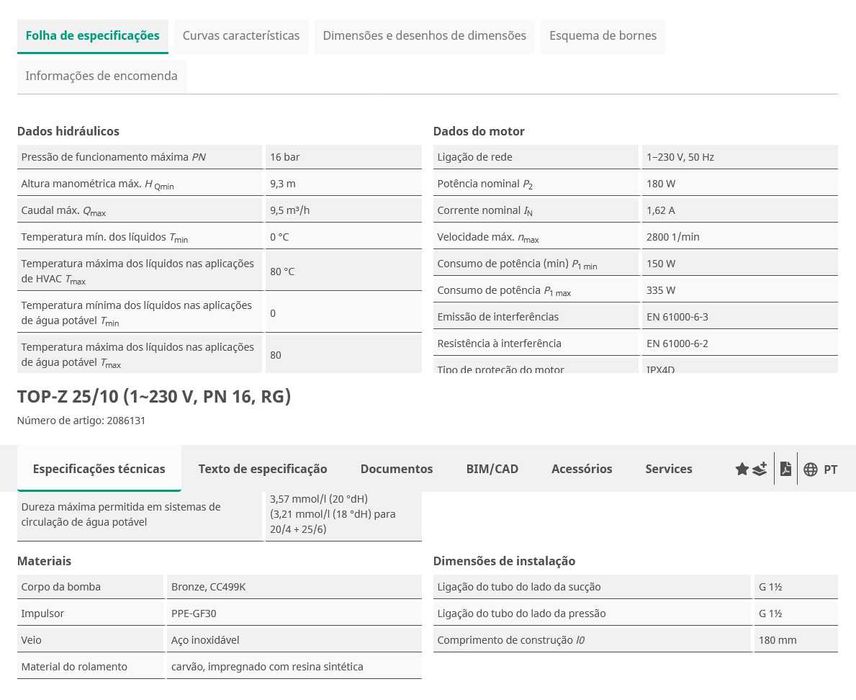Open the Services tab
Viewport: 856px width, 700px height.
pyautogui.click(x=668, y=468)
